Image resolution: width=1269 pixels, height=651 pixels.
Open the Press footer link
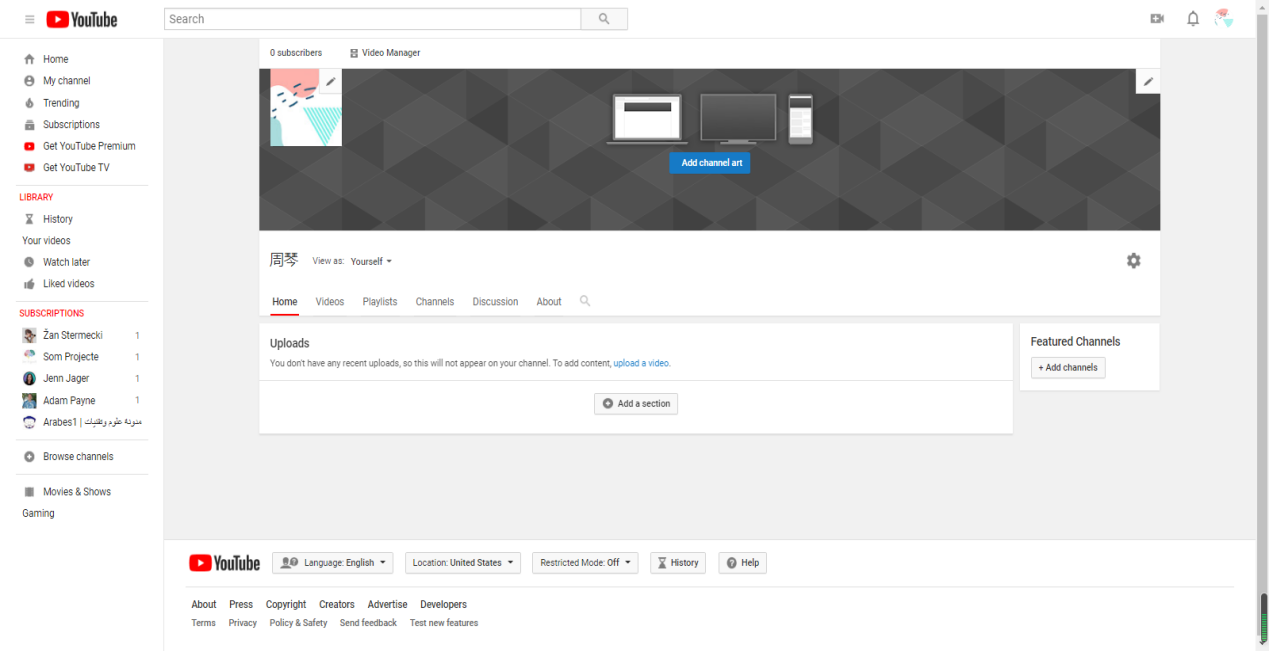[x=241, y=605]
